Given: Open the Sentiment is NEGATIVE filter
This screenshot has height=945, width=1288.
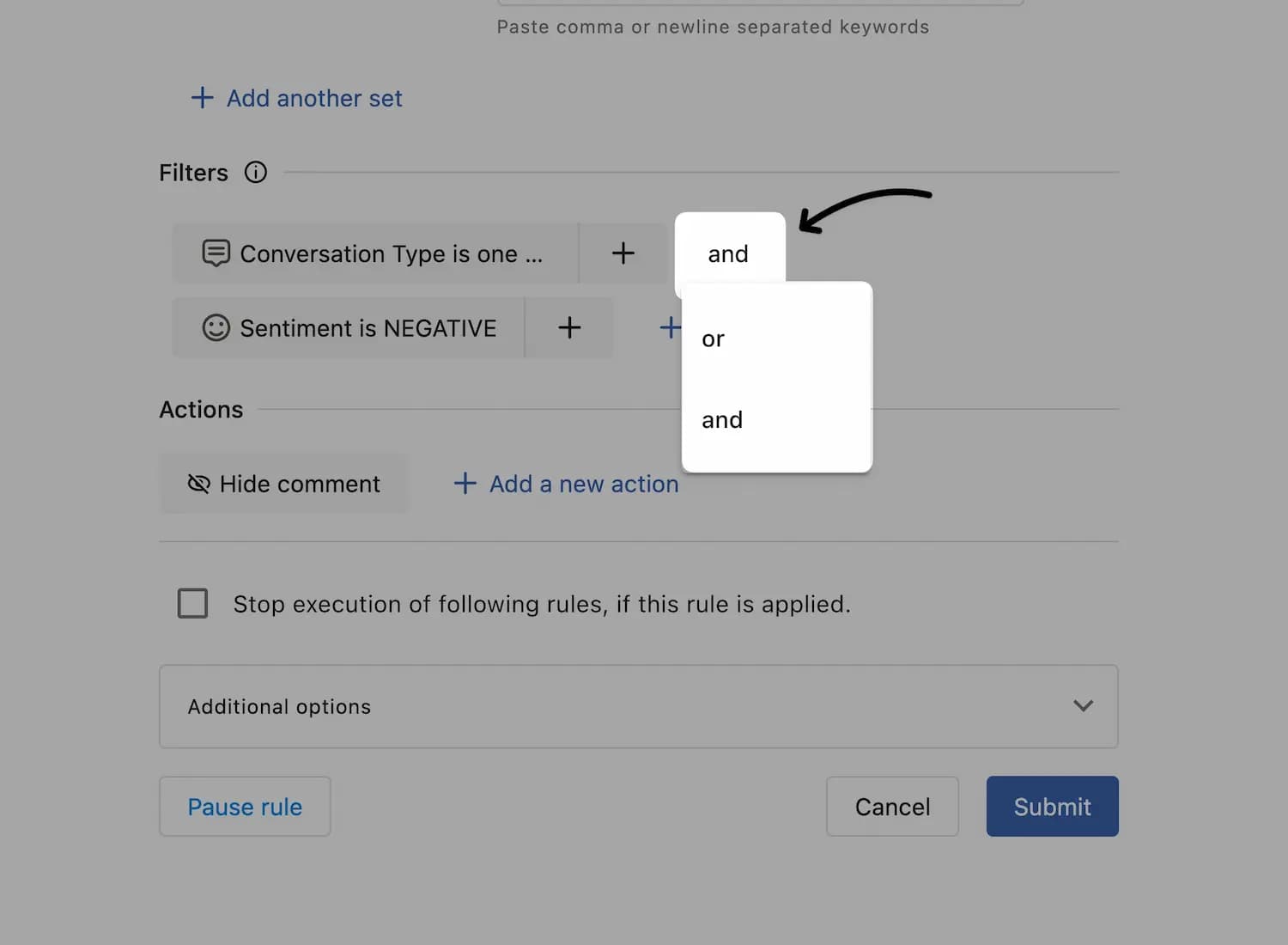Looking at the screenshot, I should coord(367,328).
